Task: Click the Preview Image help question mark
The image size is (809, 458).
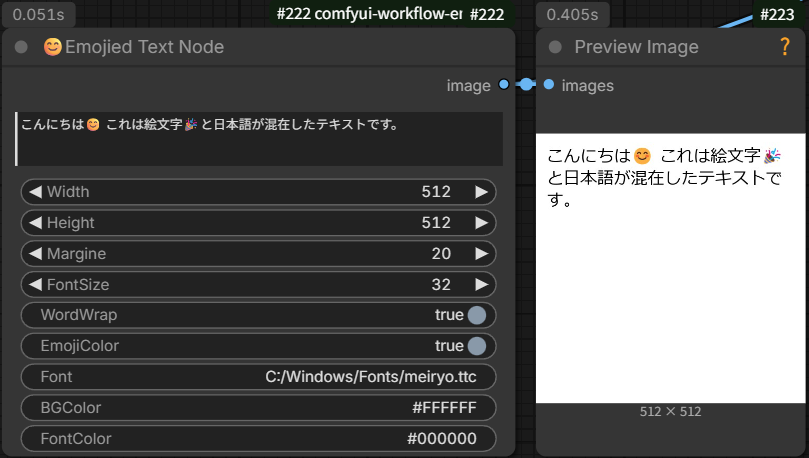Action: [x=784, y=46]
